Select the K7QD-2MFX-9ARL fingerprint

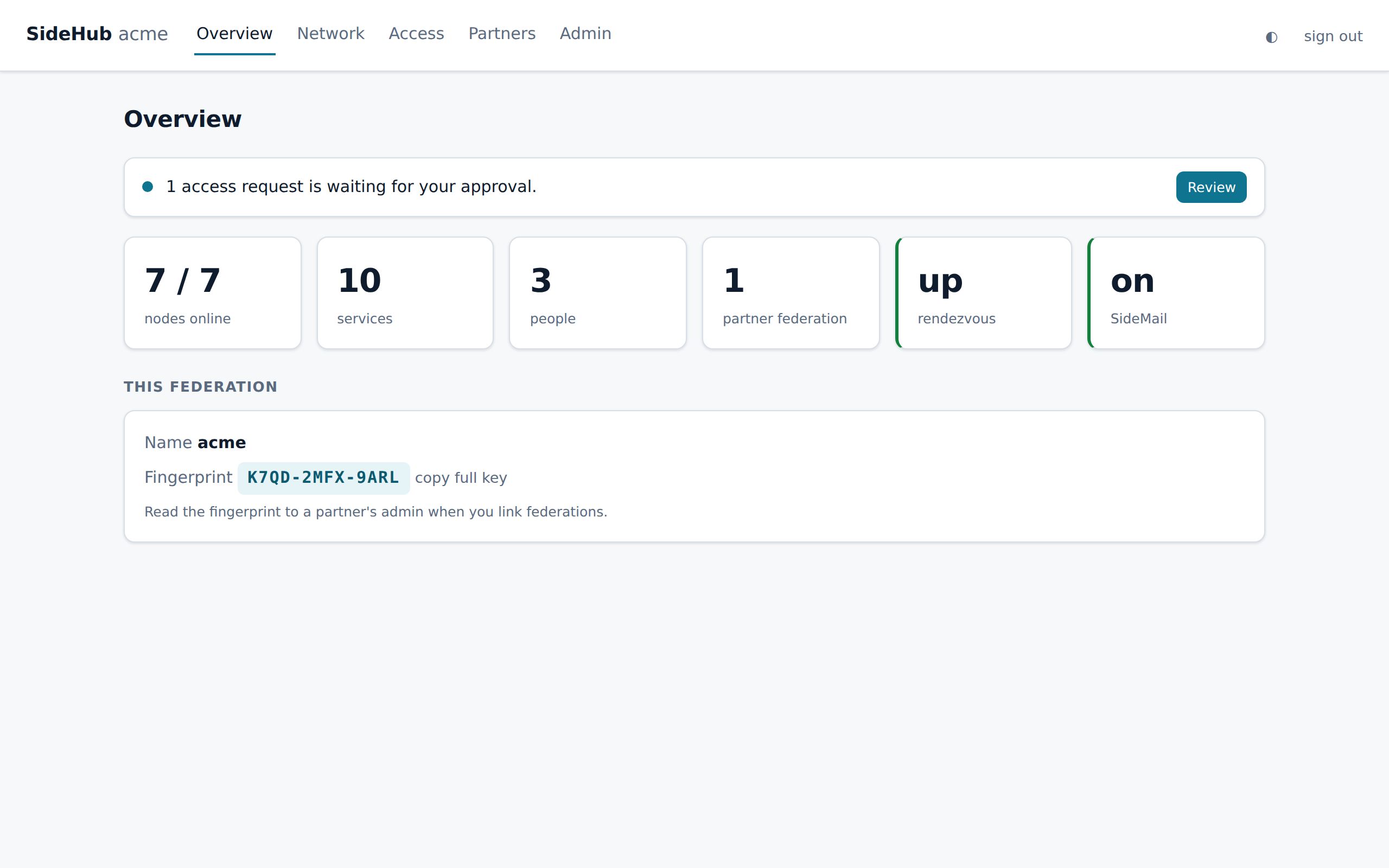[x=323, y=477]
